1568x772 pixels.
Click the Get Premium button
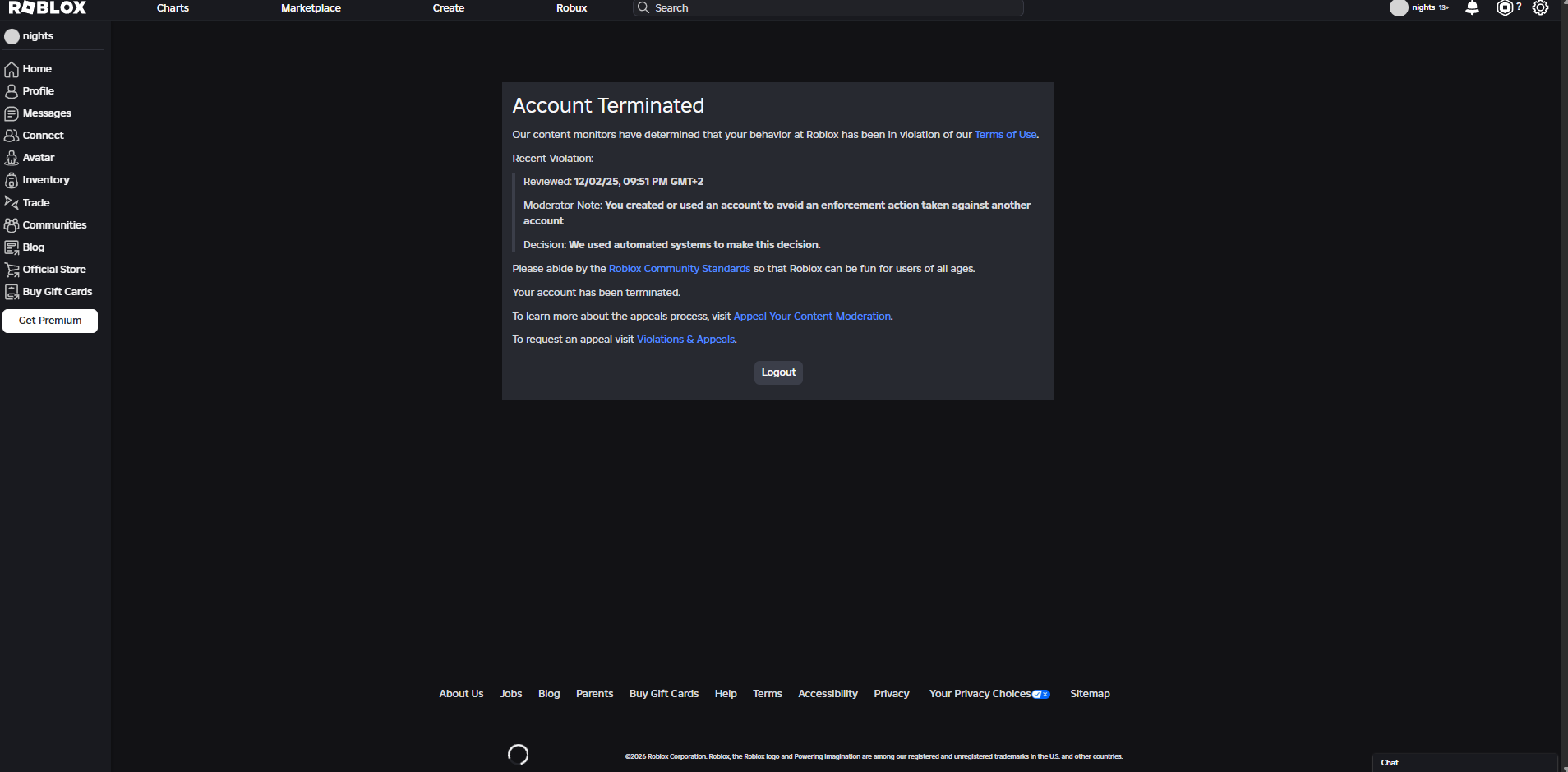(x=50, y=321)
